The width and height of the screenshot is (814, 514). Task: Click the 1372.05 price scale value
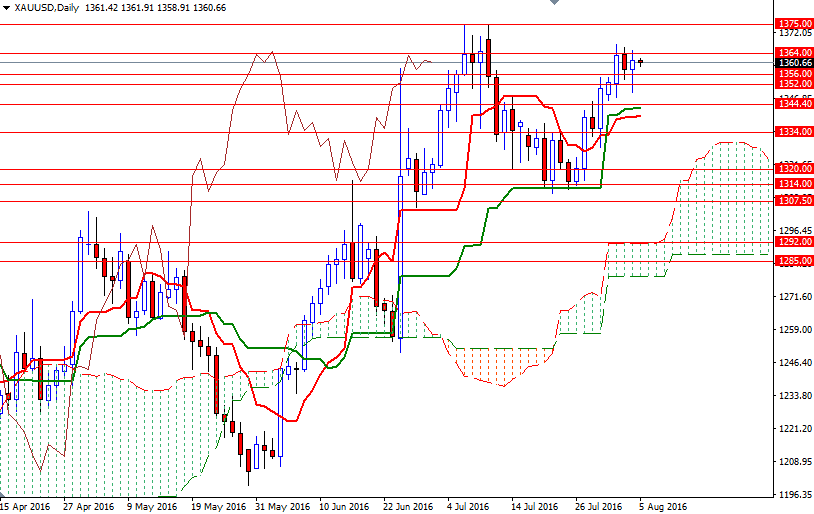(x=795, y=34)
